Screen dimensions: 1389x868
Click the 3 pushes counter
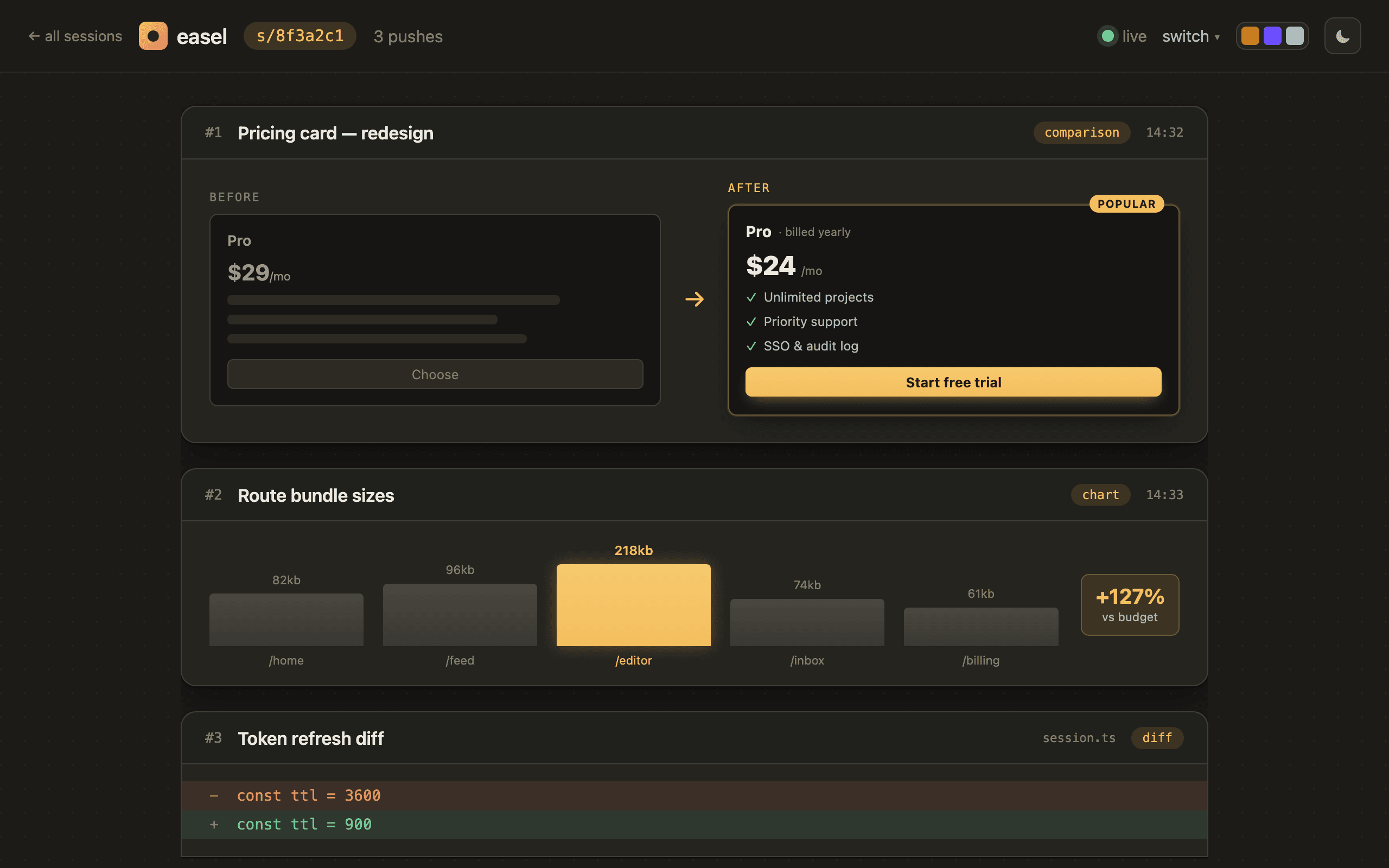(x=408, y=36)
